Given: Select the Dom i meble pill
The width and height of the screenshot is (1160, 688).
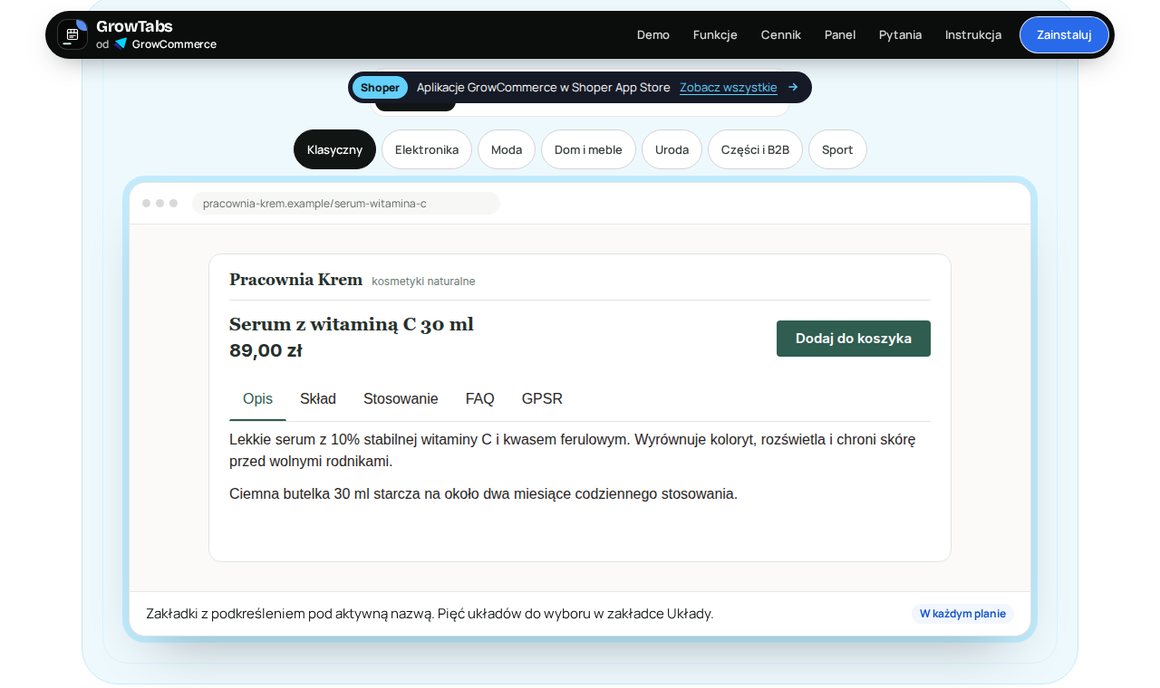Looking at the screenshot, I should click(x=588, y=149).
